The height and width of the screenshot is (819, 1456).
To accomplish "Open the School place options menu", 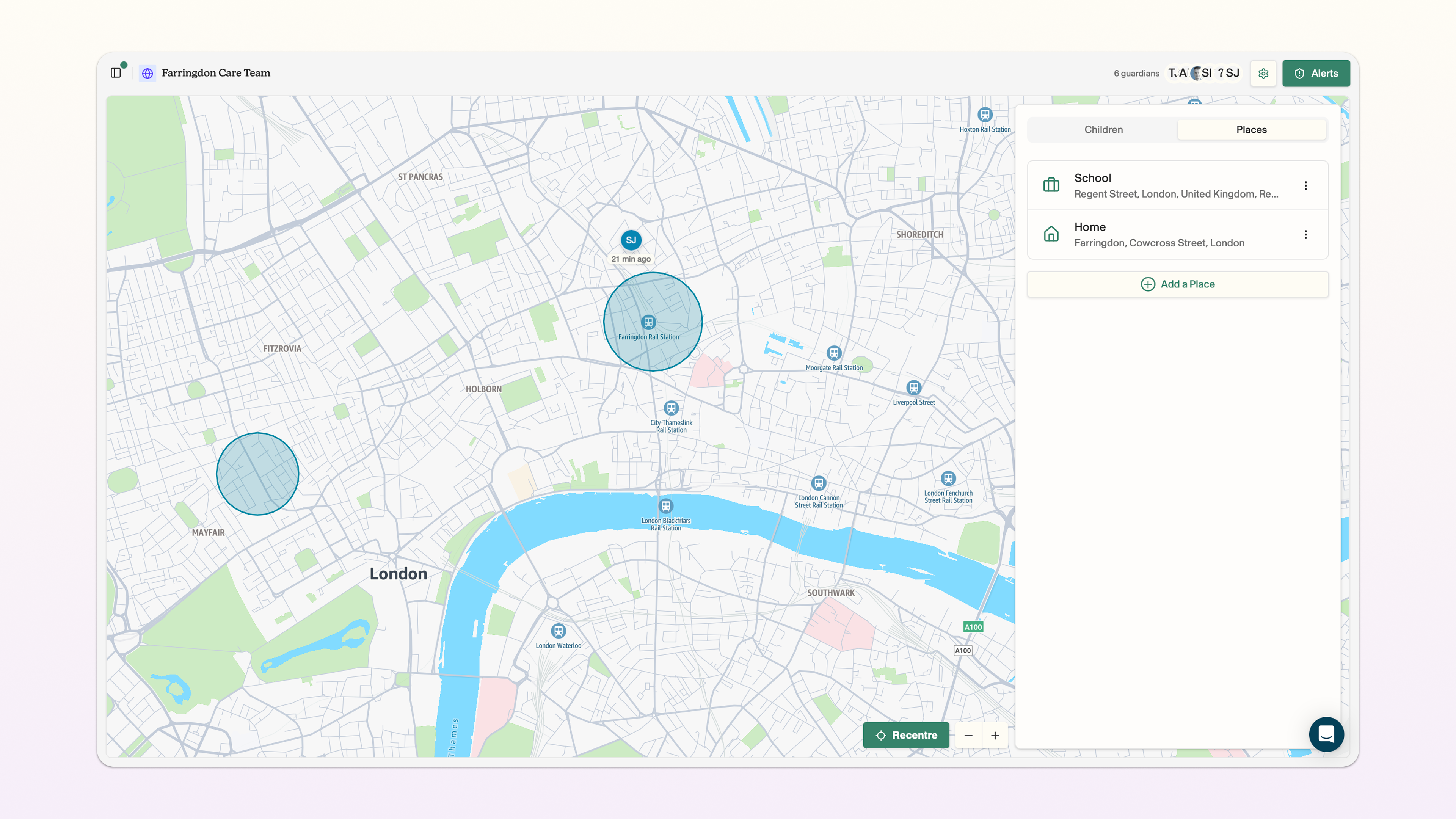I will pos(1305,185).
